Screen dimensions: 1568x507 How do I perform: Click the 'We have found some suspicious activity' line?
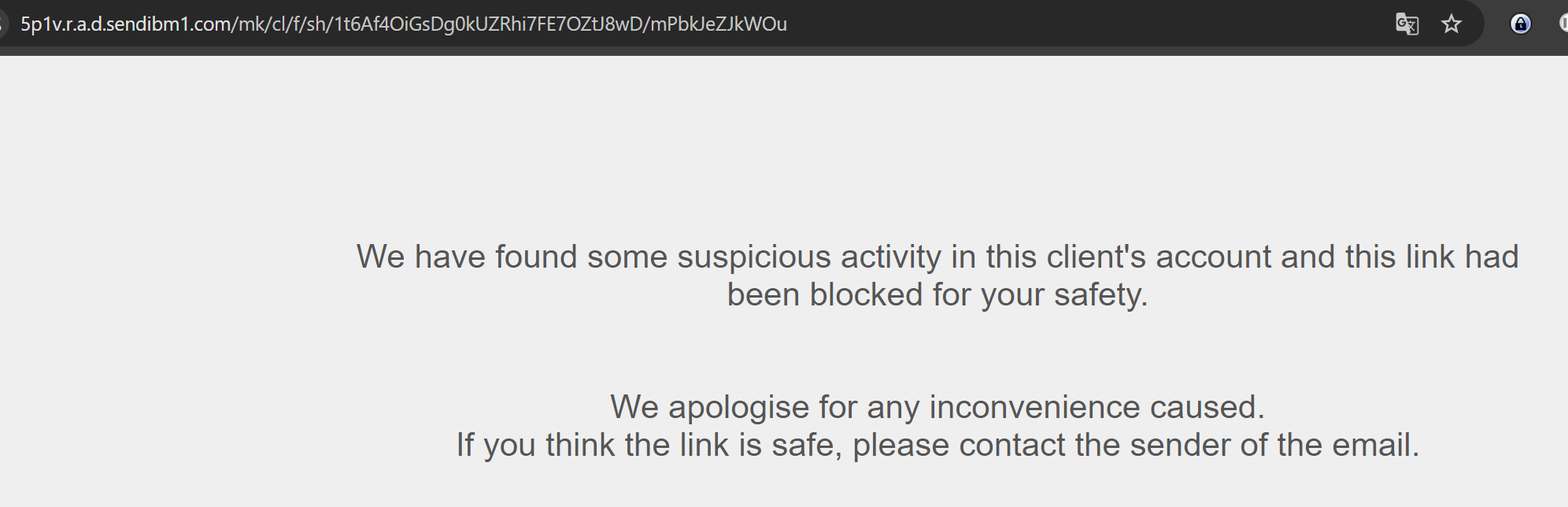937,257
